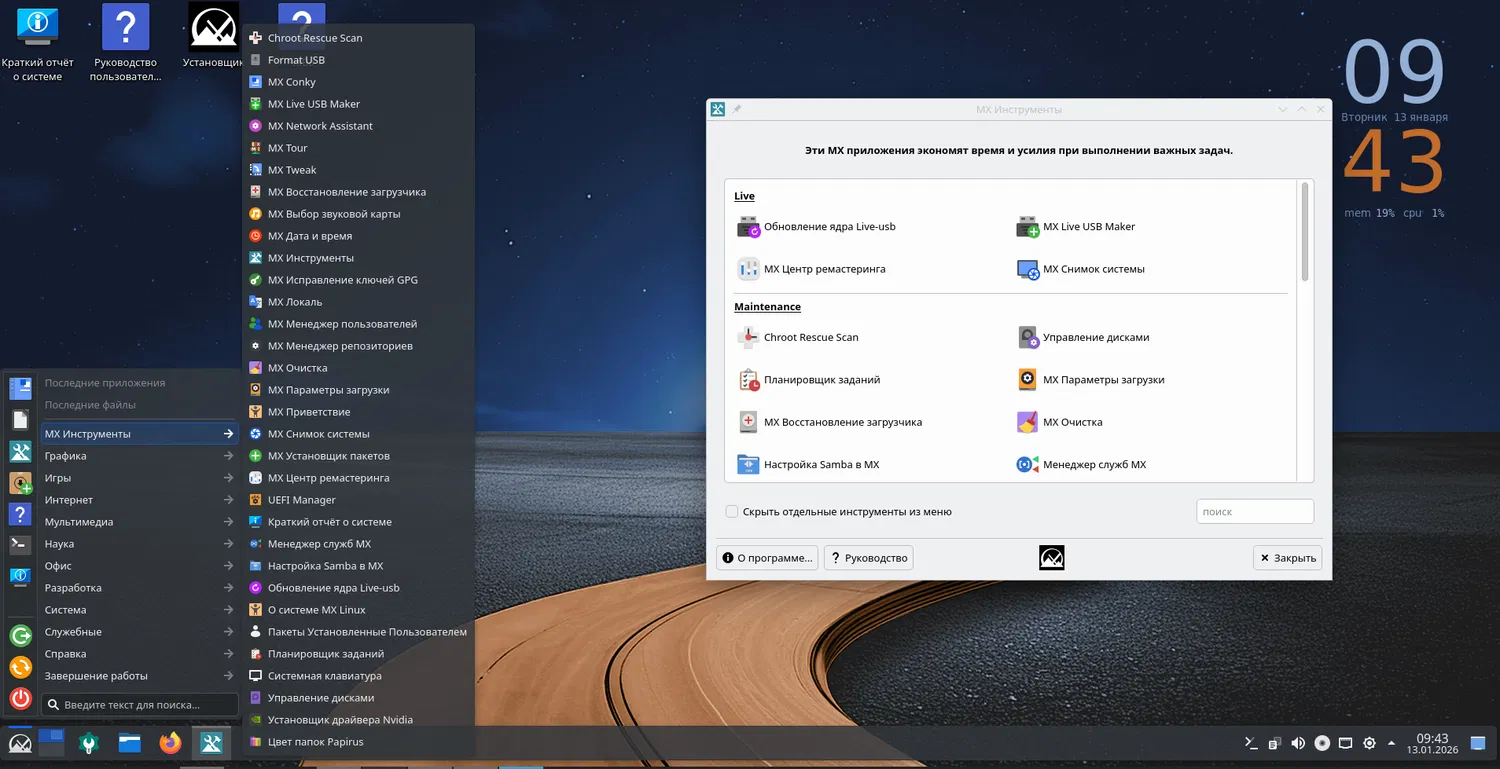Select the Служебные menu category
Viewport: 1500px width, 769px height.
(x=139, y=632)
